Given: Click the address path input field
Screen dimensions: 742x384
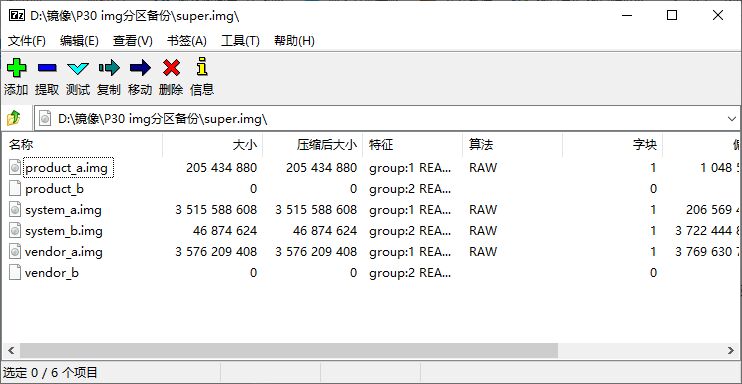Looking at the screenshot, I should pos(388,119).
